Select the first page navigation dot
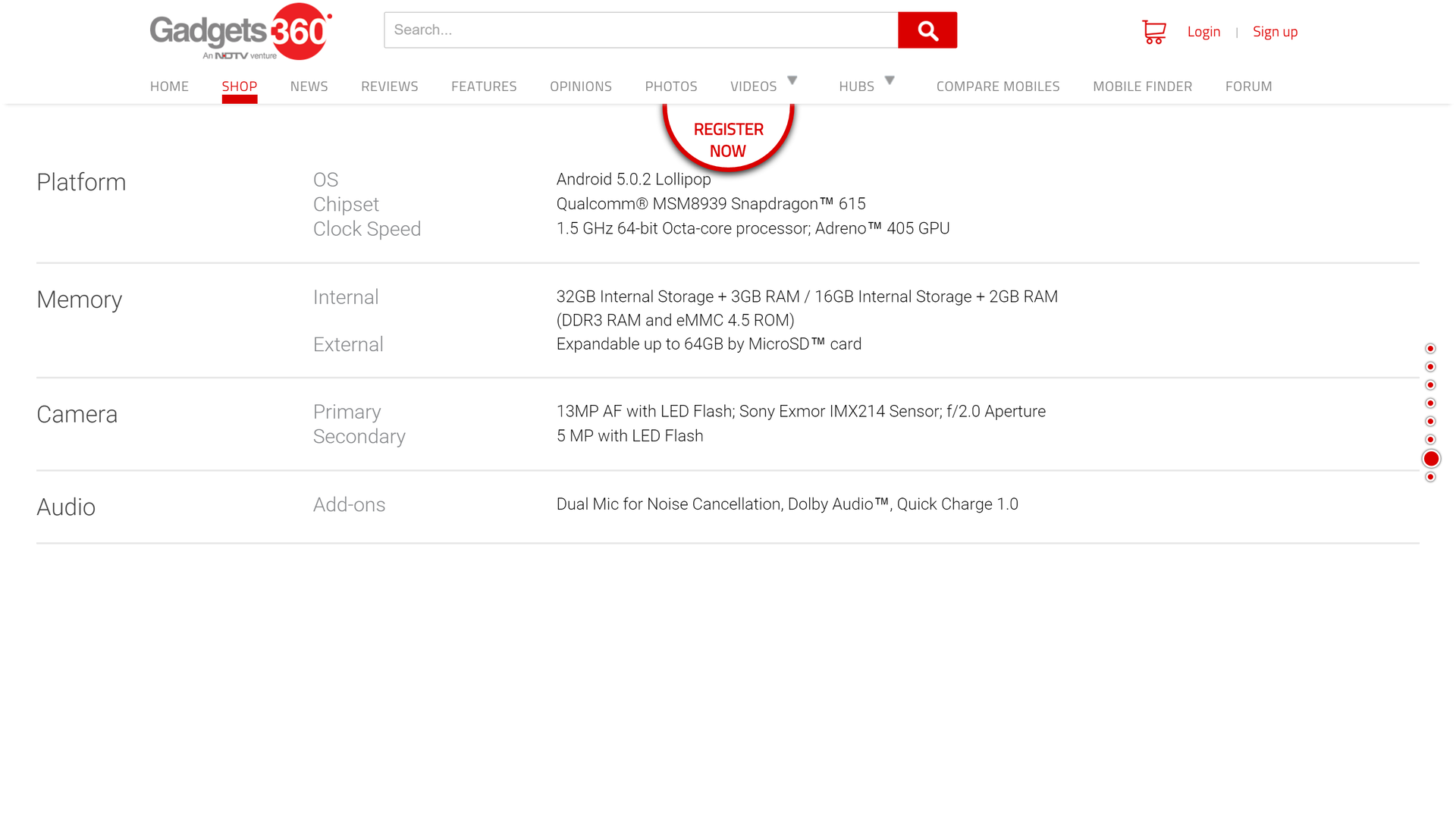The height and width of the screenshot is (819, 1456). 1430,349
